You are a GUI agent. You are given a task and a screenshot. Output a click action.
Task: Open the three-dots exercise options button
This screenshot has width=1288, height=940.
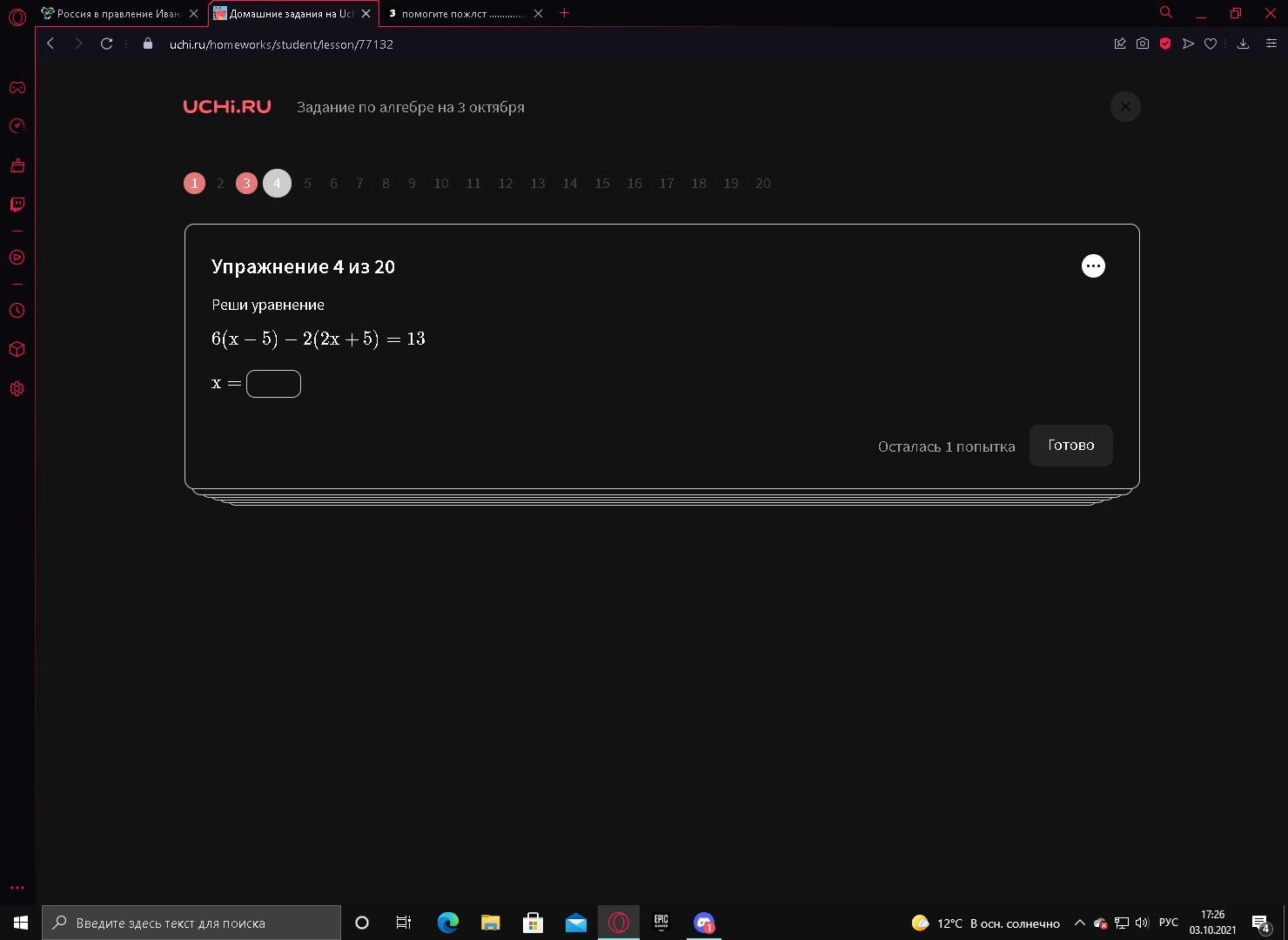coord(1093,265)
